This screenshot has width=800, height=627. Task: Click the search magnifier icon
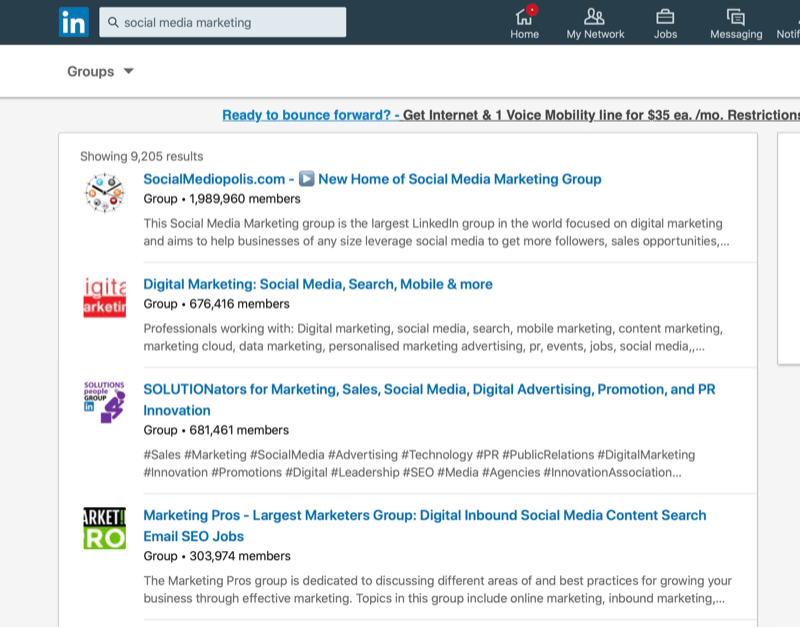click(113, 22)
